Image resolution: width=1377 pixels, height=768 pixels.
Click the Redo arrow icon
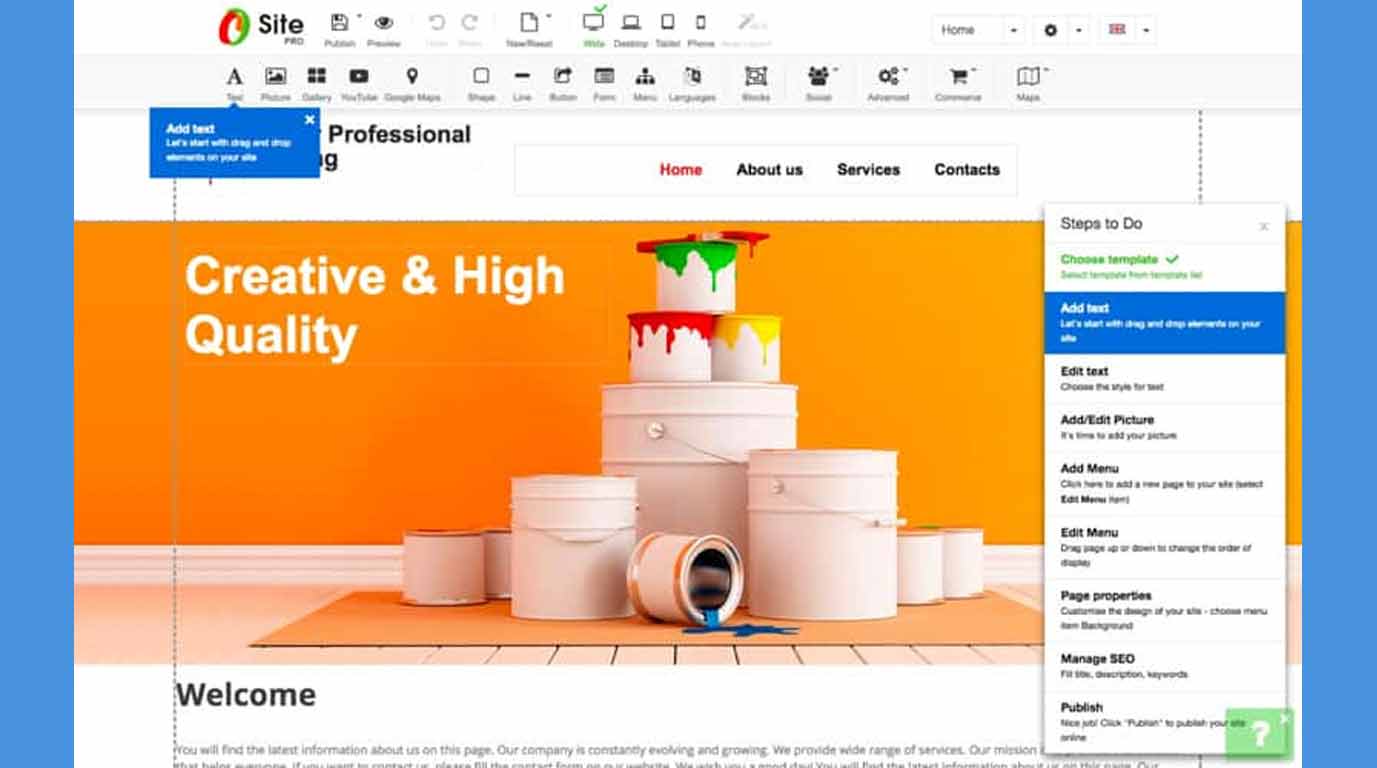[x=469, y=23]
